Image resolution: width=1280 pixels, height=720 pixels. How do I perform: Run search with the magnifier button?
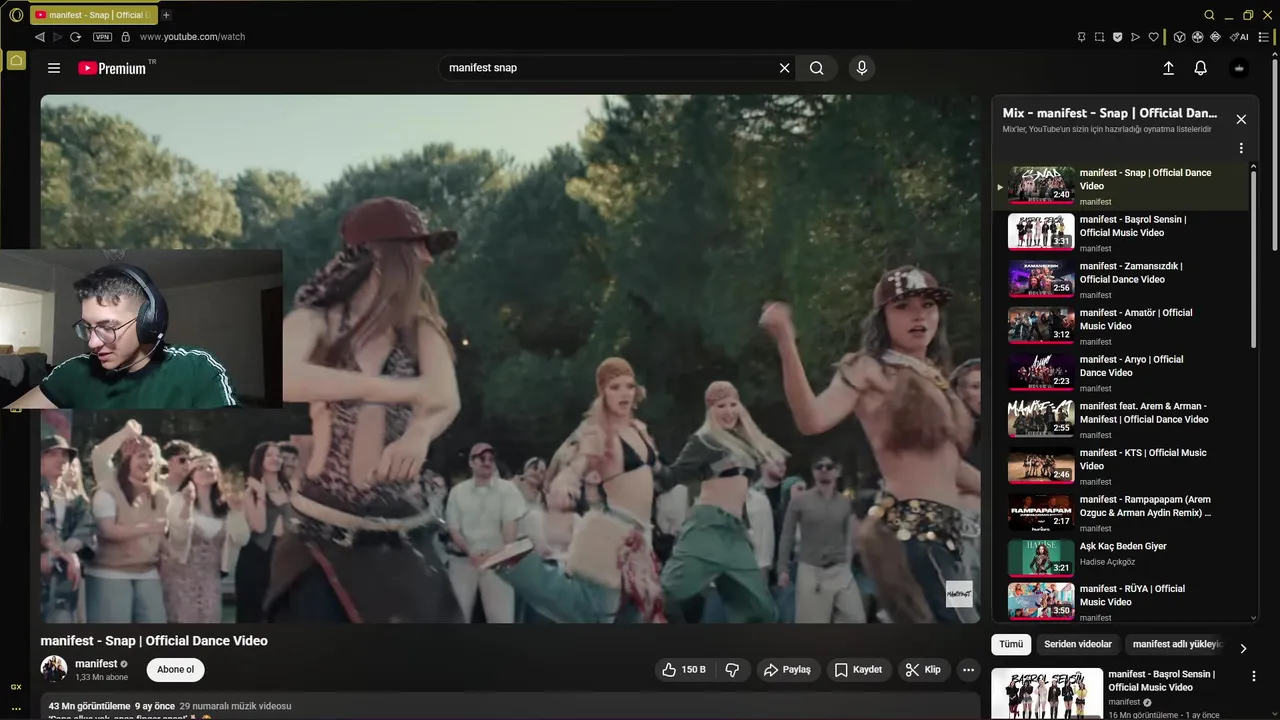tap(817, 68)
